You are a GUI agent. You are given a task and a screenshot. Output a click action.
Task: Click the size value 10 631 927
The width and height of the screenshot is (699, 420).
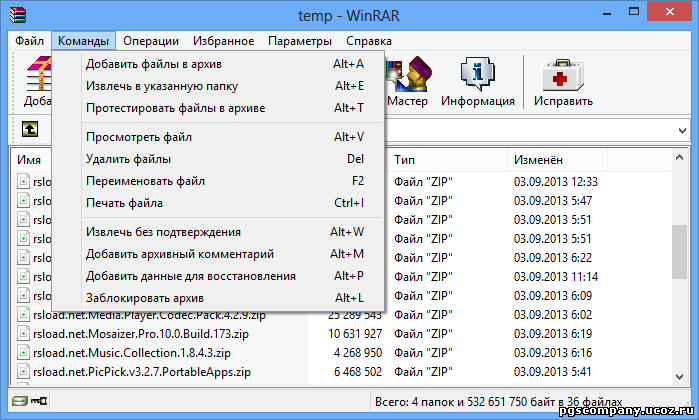(355, 334)
